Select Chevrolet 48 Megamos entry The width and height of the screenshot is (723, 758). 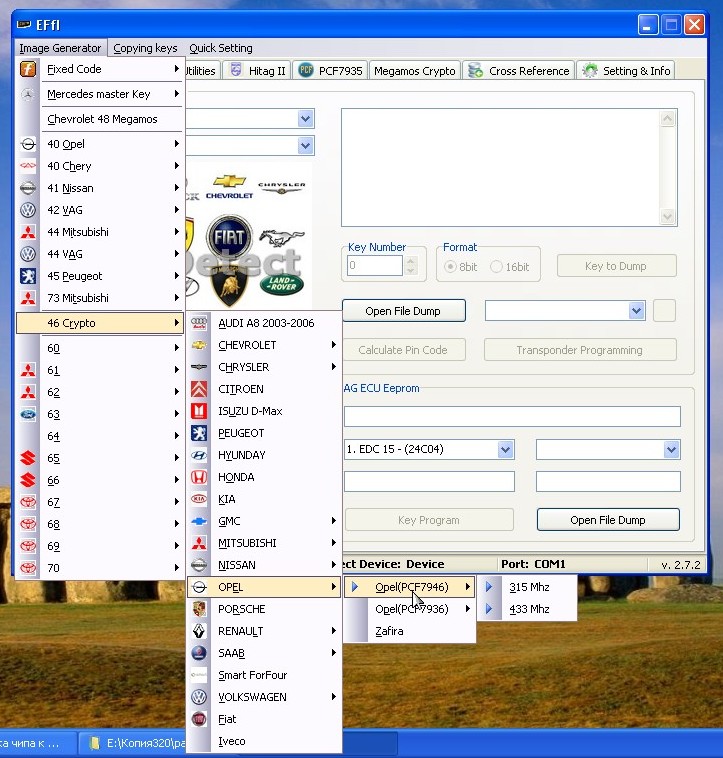pyautogui.click(x=100, y=119)
